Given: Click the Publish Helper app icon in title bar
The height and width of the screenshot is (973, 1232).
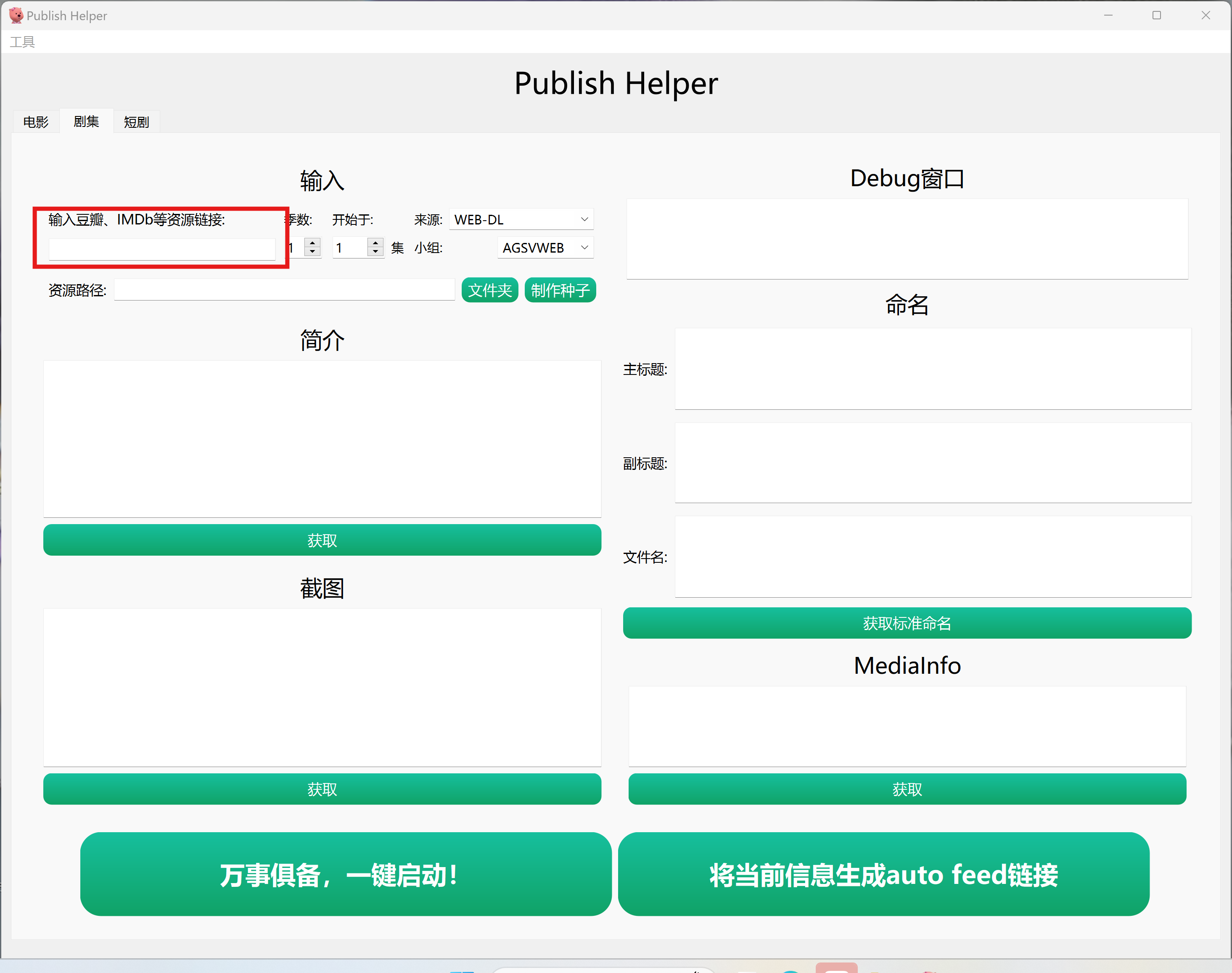Looking at the screenshot, I should pos(16,16).
